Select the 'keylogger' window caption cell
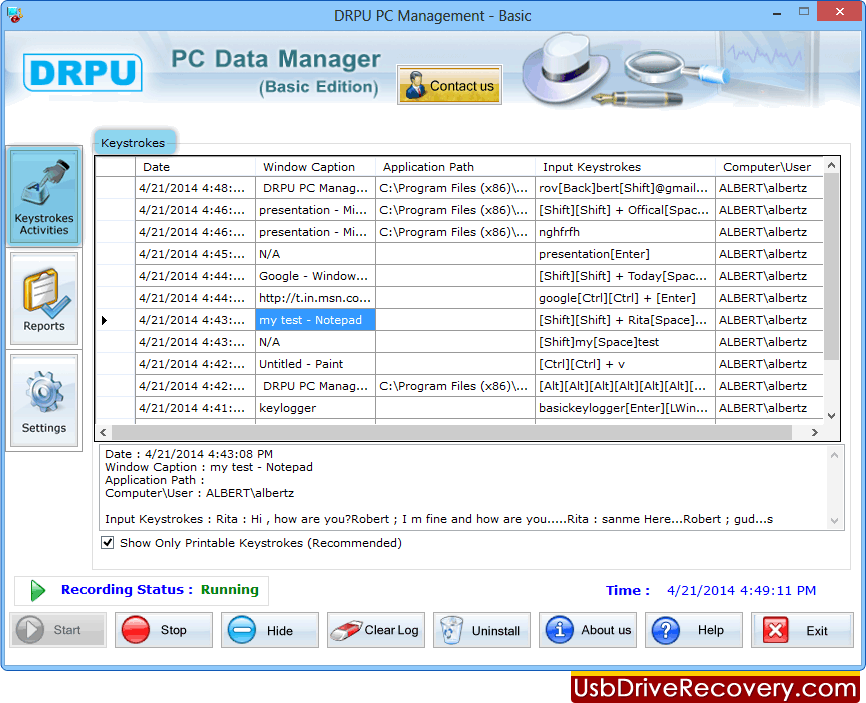Screen dimensions: 866x703 [x=315, y=408]
